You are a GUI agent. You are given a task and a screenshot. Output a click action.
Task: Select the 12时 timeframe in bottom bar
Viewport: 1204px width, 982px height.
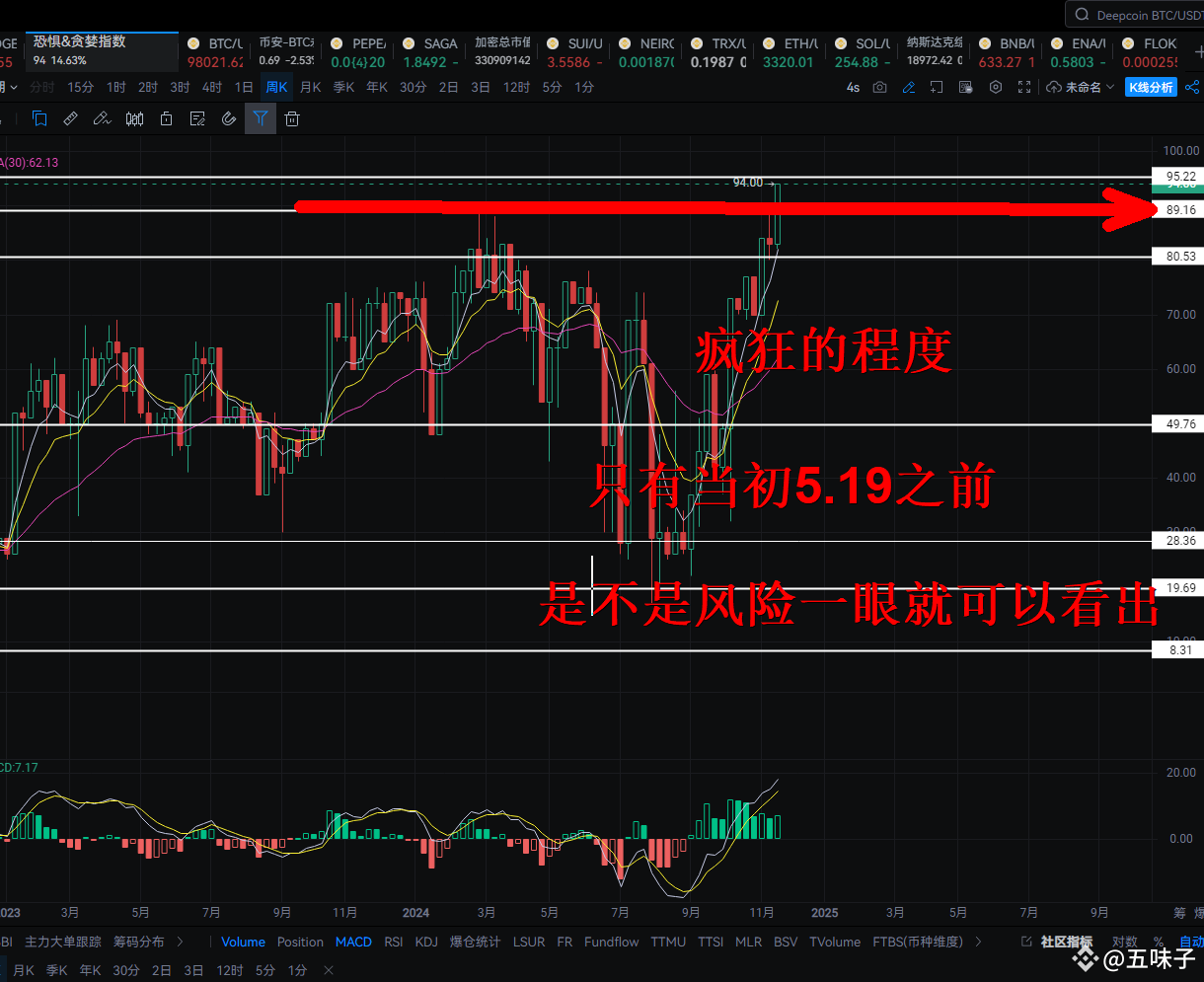coord(230,970)
